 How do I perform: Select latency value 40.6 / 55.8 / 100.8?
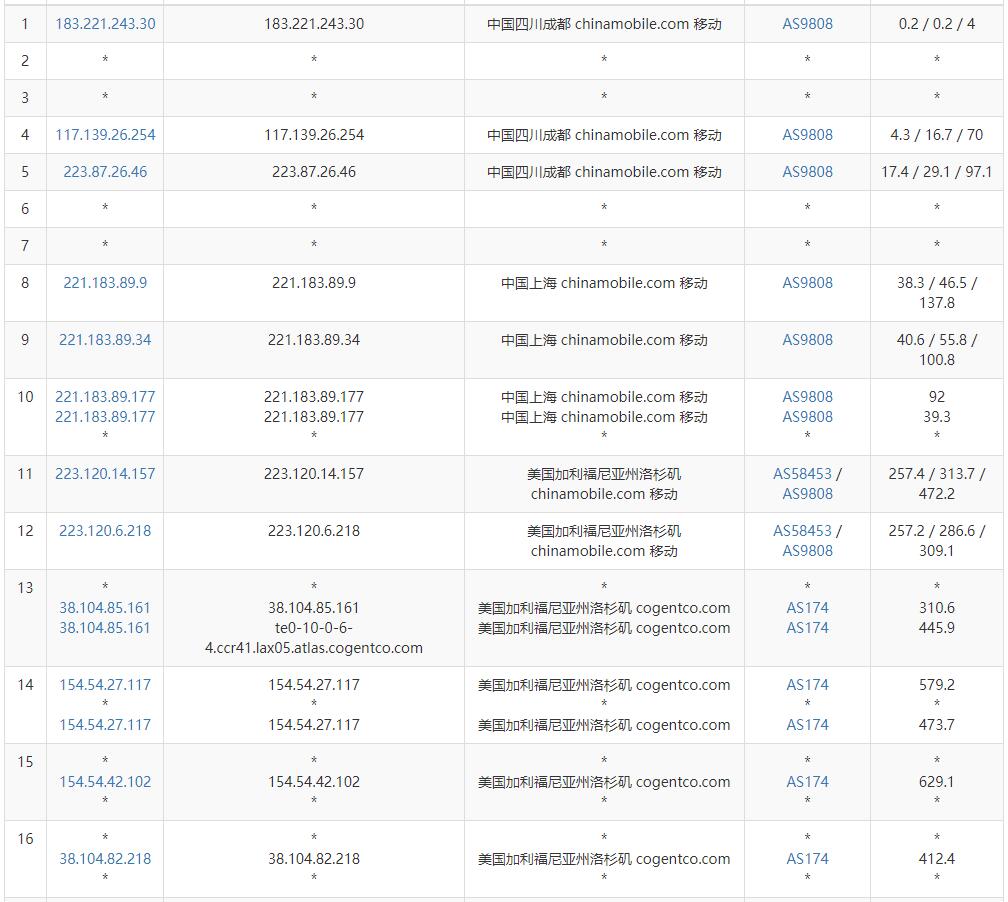coord(937,350)
